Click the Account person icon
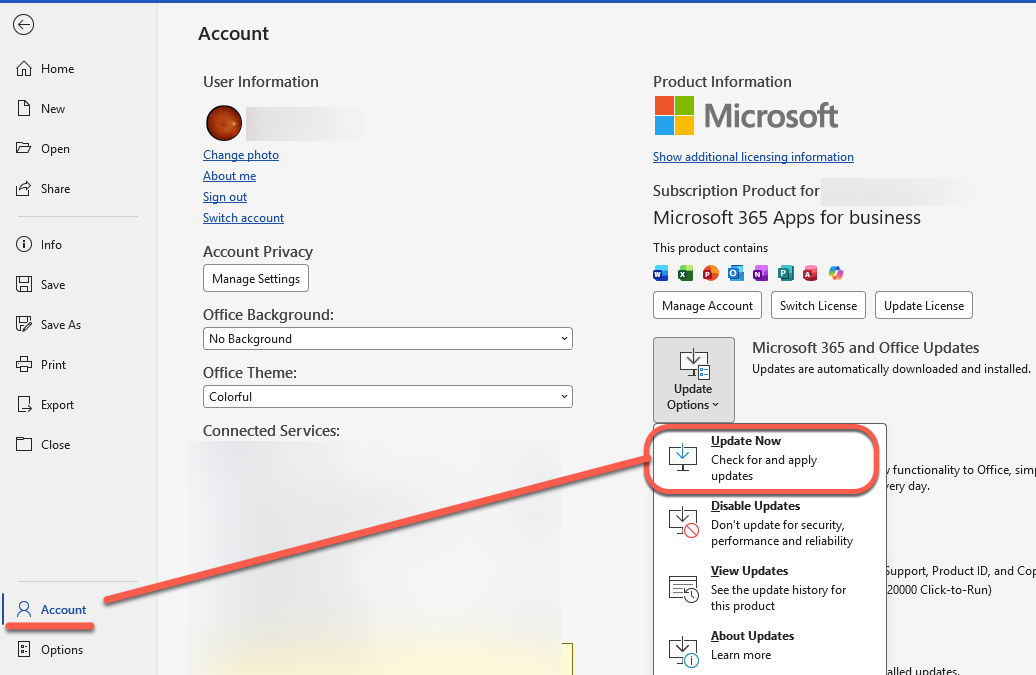Image resolution: width=1036 pixels, height=675 pixels. (x=24, y=609)
